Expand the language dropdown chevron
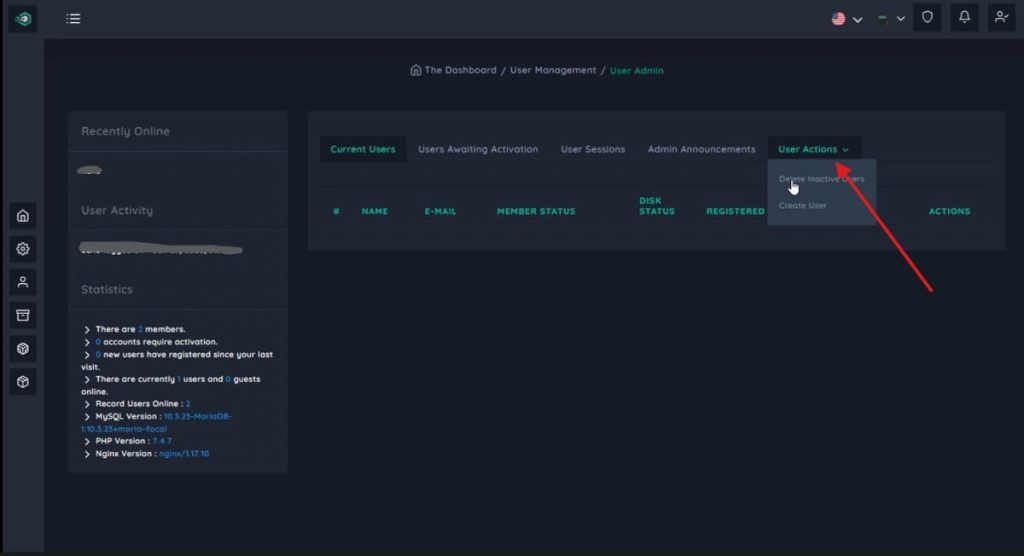The width and height of the screenshot is (1024, 556). pyautogui.click(x=857, y=20)
